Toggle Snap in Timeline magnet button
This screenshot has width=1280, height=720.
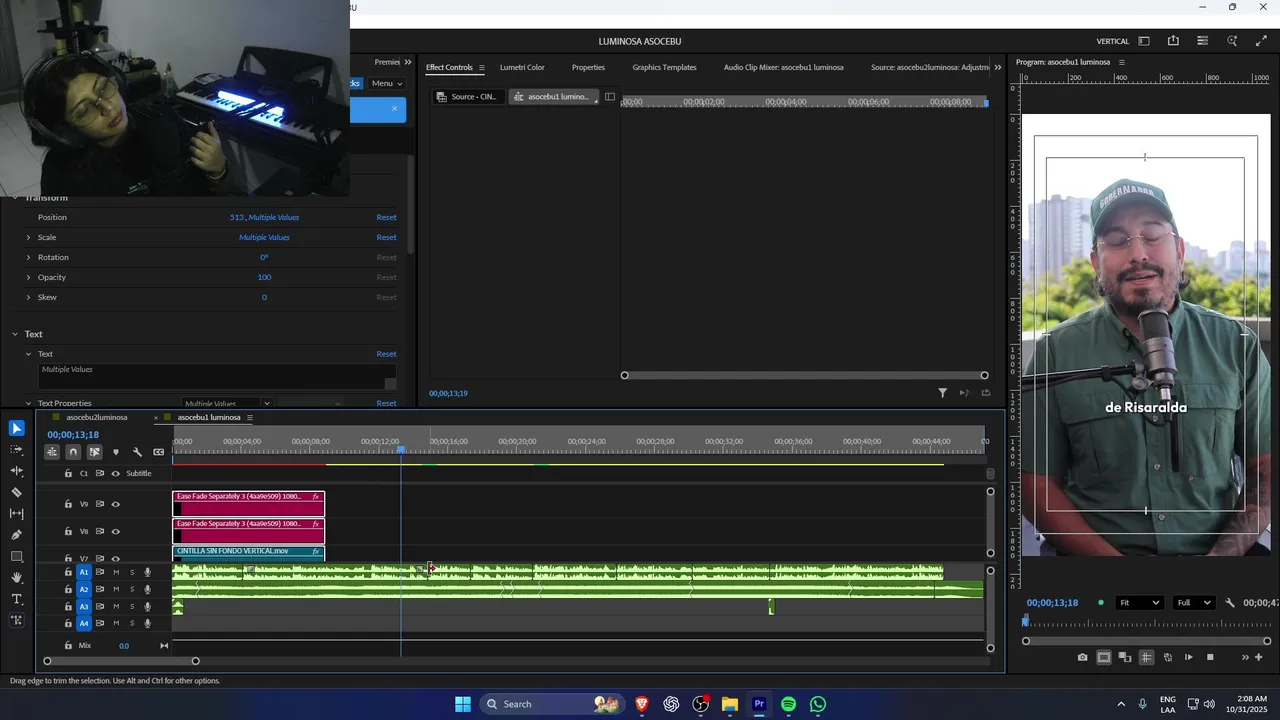point(73,452)
